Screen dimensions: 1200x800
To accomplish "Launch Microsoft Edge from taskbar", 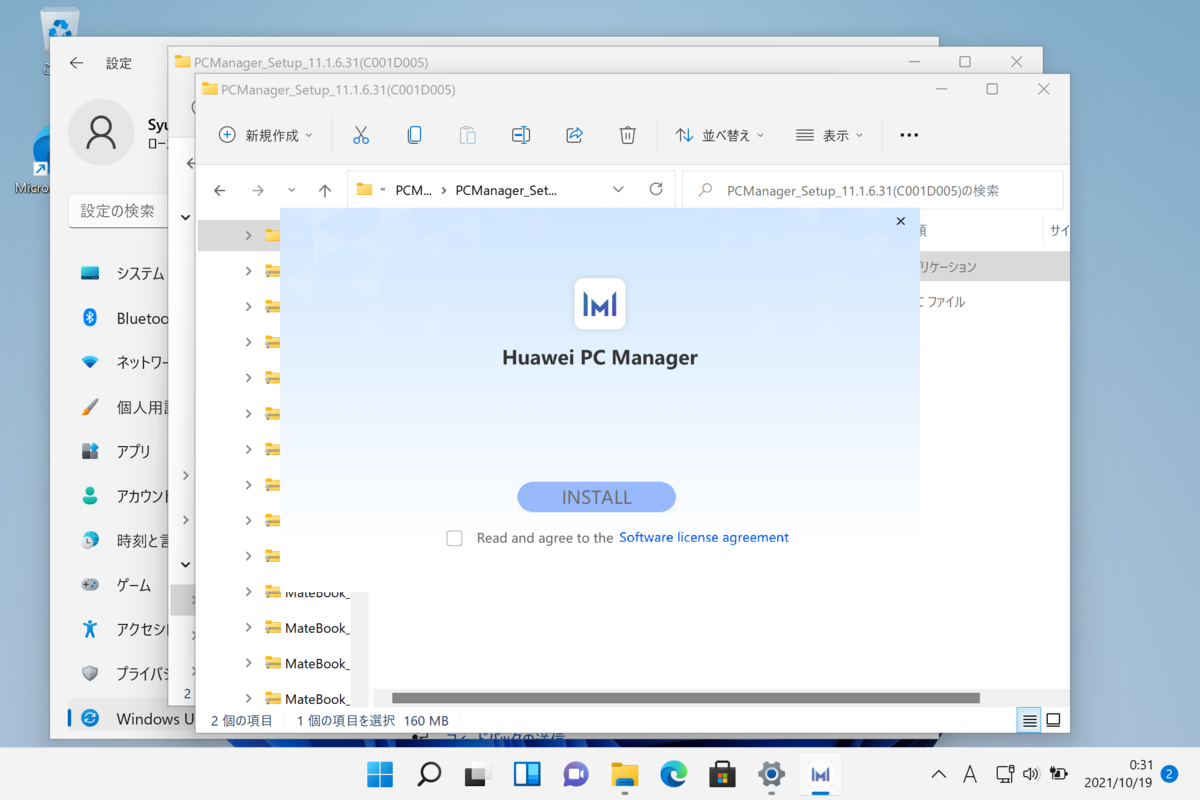I will tap(674, 774).
